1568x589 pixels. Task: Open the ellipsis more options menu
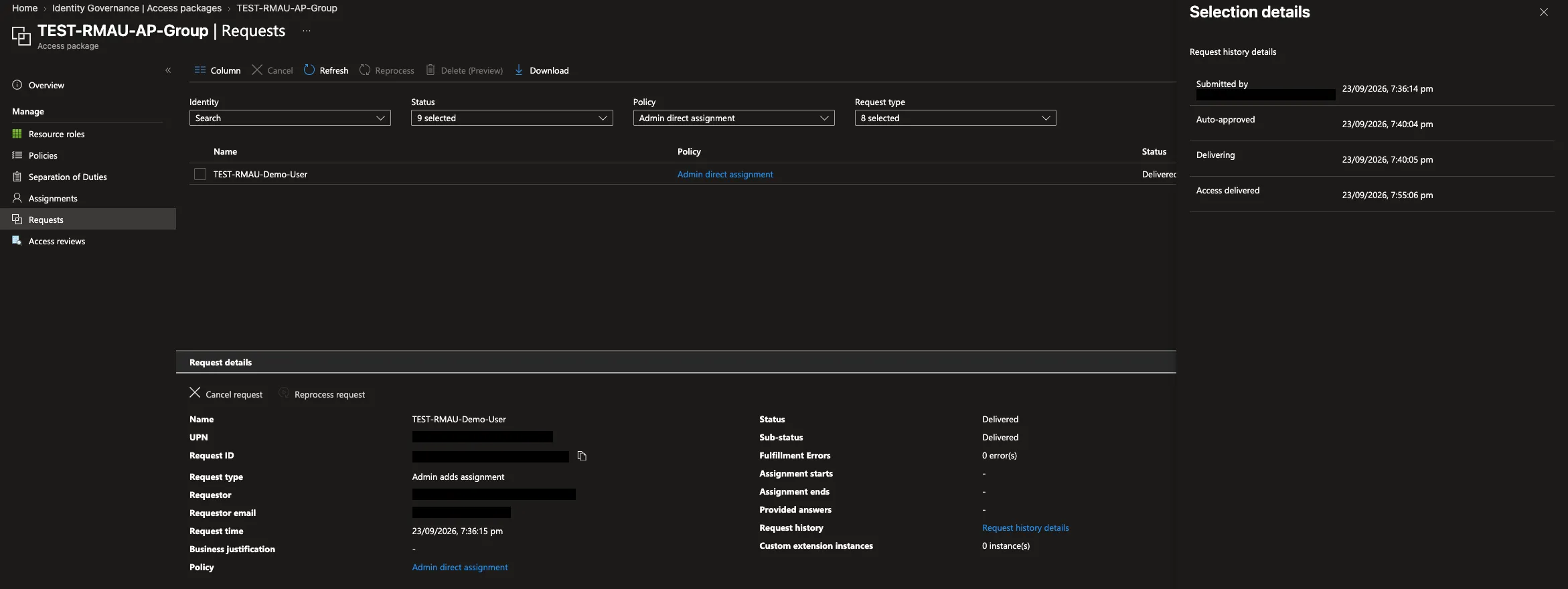tap(307, 31)
